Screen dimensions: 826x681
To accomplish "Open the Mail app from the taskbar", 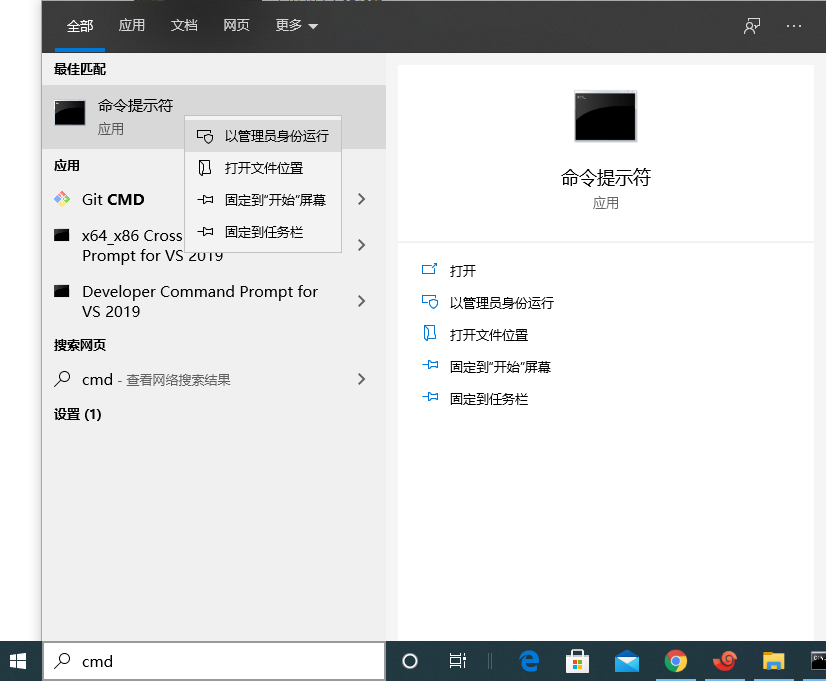I will [x=626, y=661].
